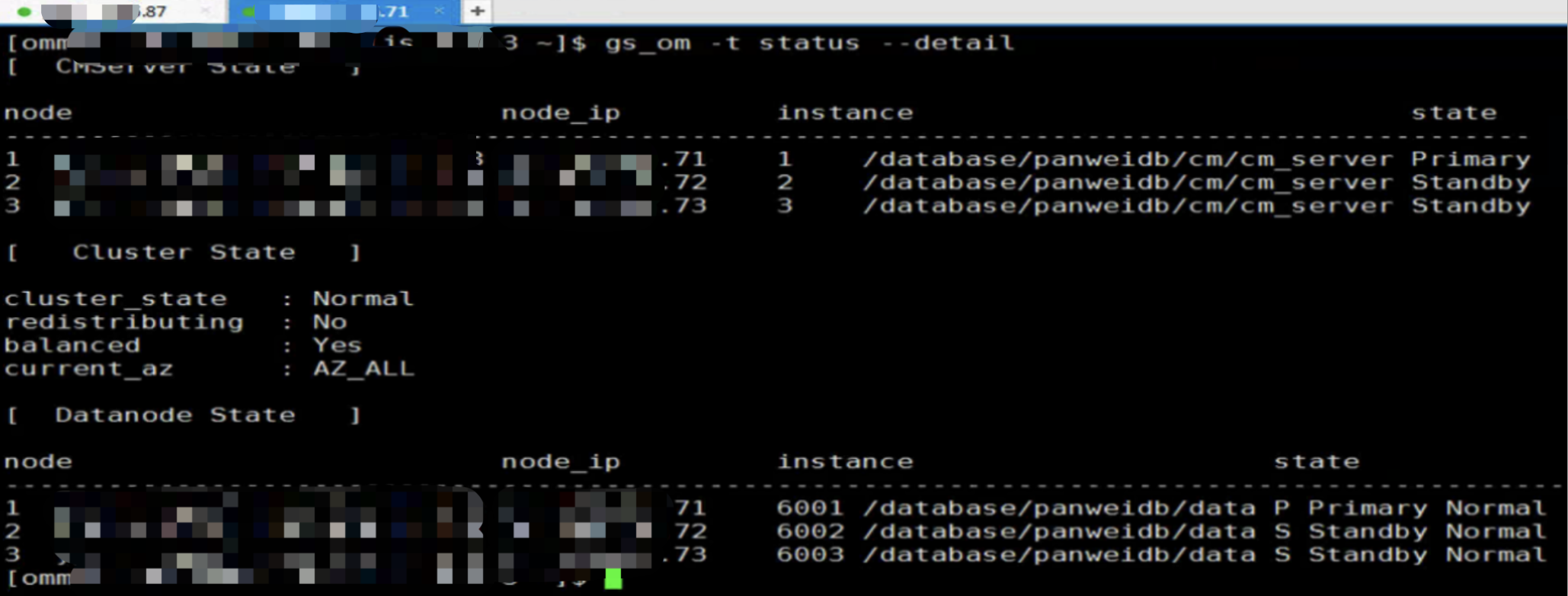Click the "redistributing" label
1568x596 pixels.
124,322
